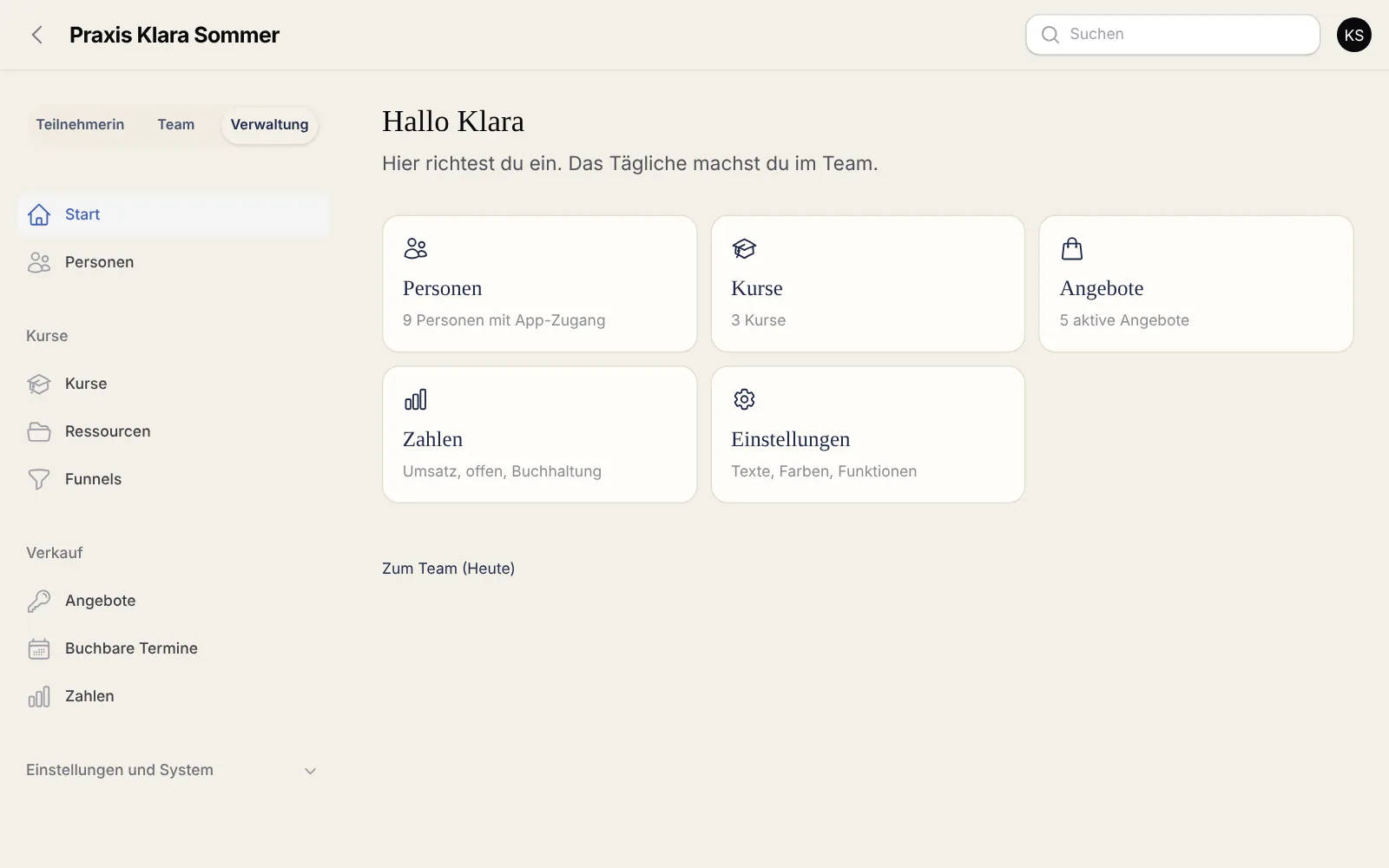
Task: Go back using the header arrow
Action: click(36, 35)
